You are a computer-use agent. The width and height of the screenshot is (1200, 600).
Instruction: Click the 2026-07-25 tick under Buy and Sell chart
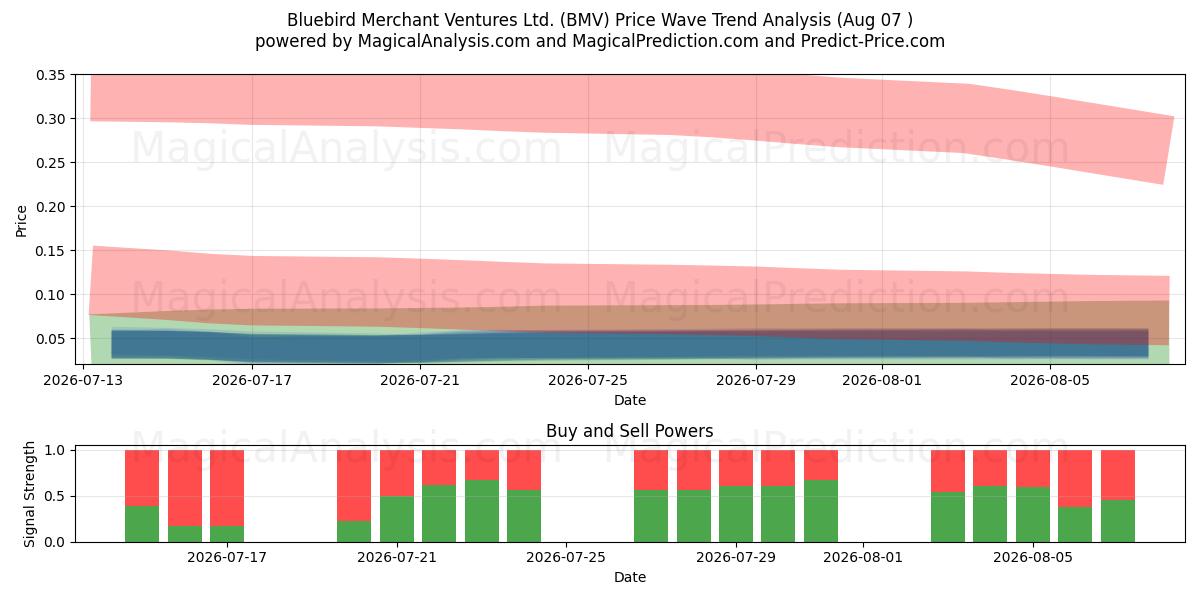[566, 557]
